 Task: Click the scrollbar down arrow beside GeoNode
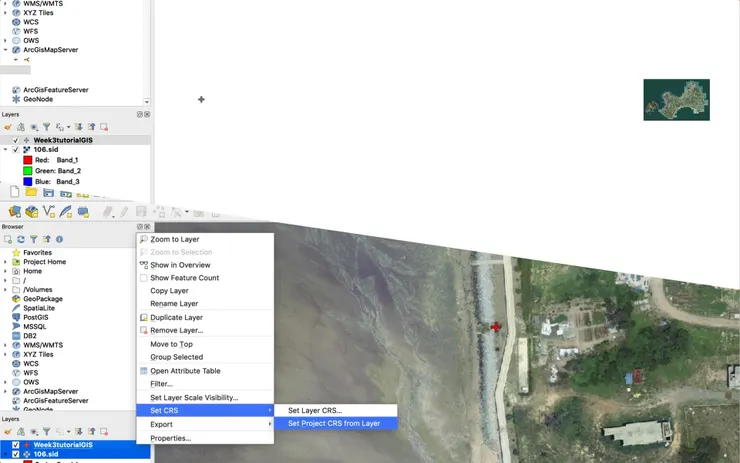pos(147,102)
